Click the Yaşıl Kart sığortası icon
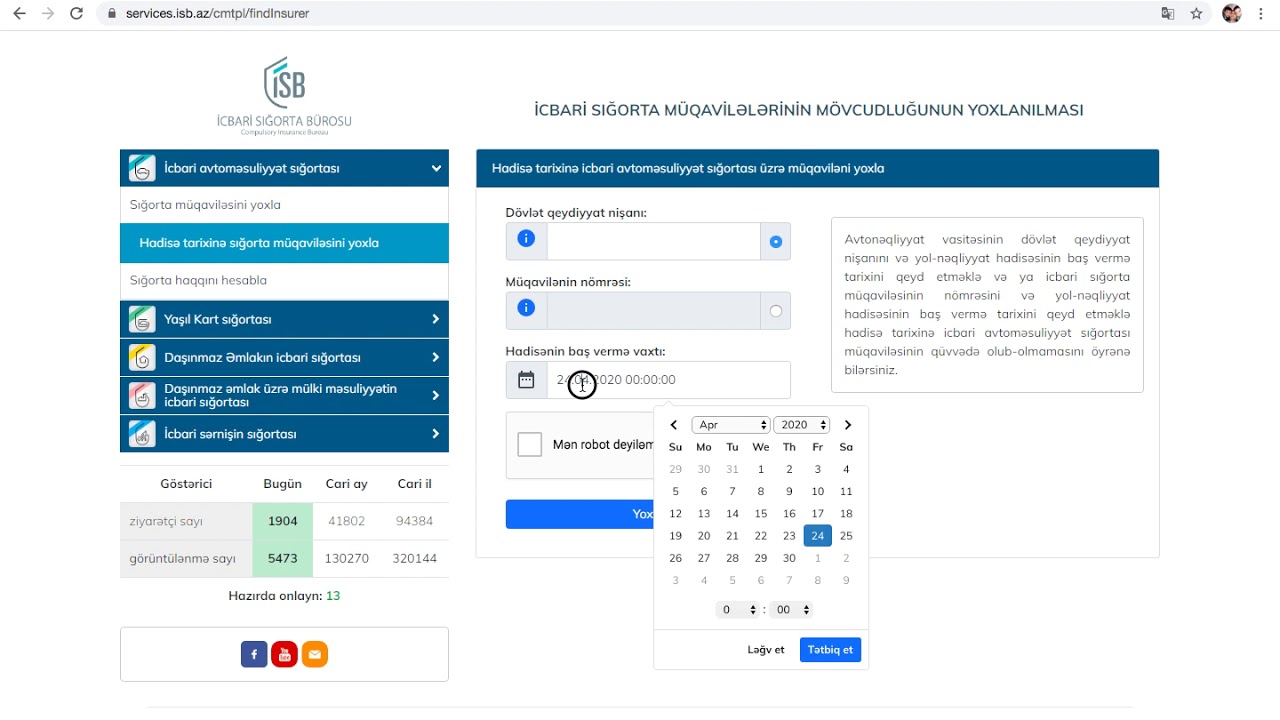This screenshot has width=1280, height=720. (142, 319)
